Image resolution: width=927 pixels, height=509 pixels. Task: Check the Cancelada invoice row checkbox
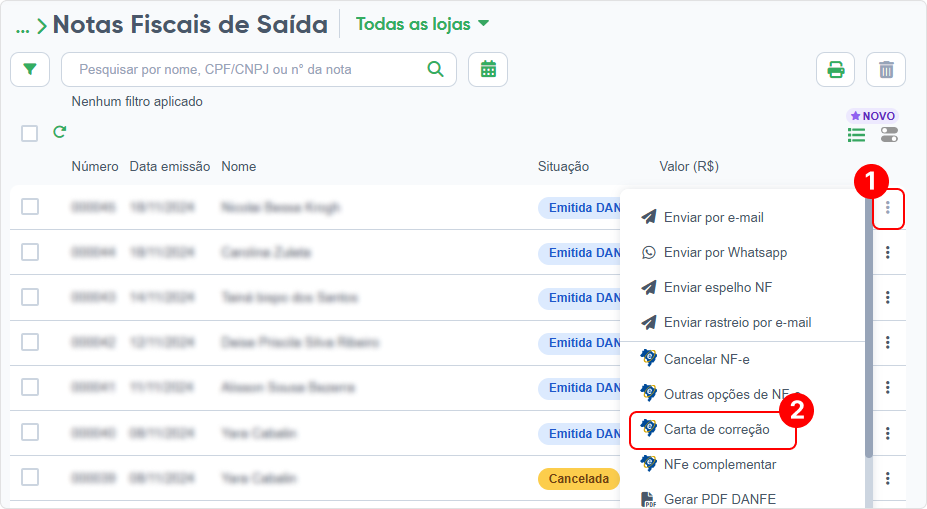30,478
